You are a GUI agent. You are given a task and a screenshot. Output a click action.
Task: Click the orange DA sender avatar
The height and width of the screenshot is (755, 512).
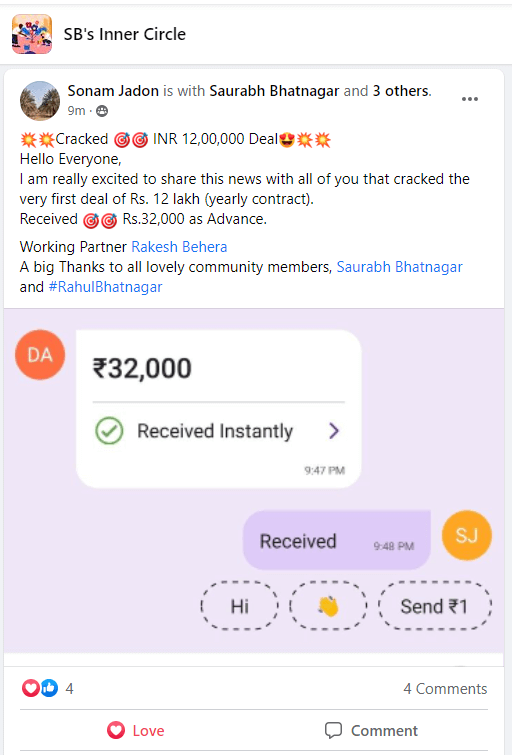click(40, 354)
